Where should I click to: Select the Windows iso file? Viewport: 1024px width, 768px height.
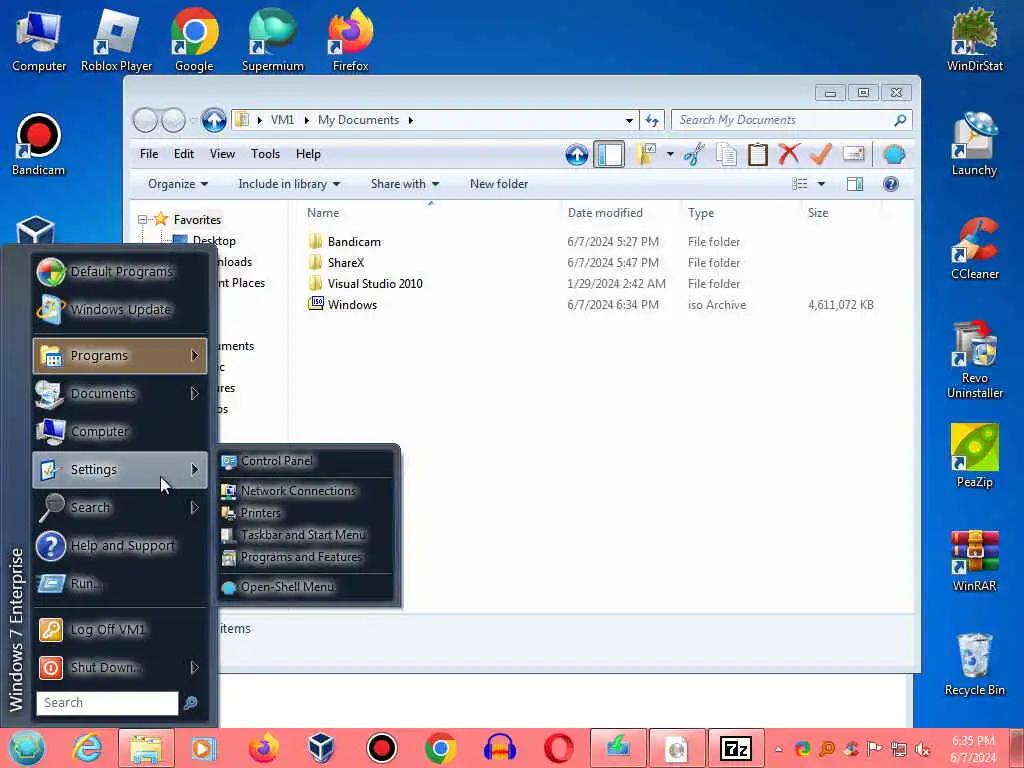click(x=352, y=304)
